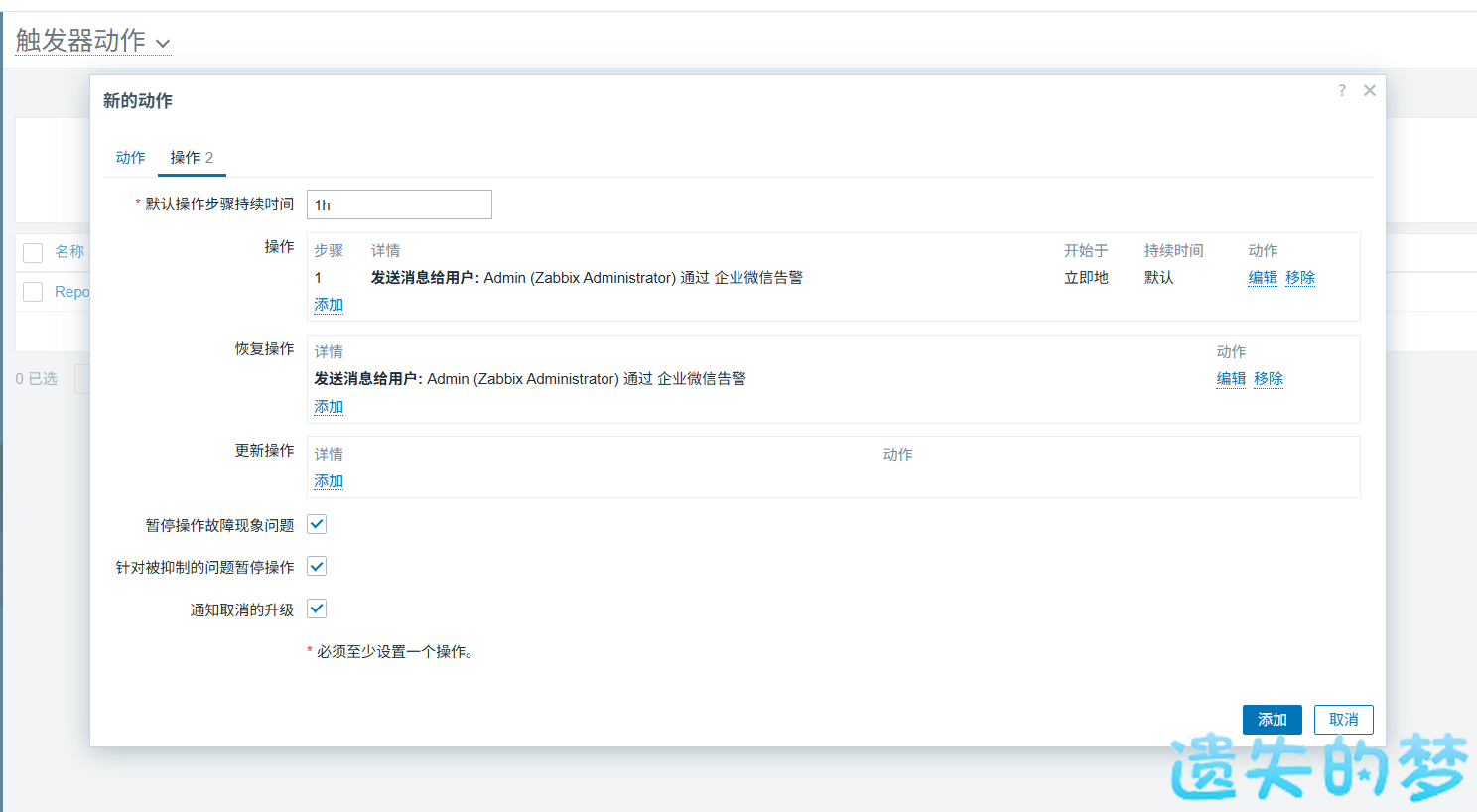Click the 开始于 column header
Viewport: 1477px width, 812px height.
pyautogui.click(x=1086, y=251)
